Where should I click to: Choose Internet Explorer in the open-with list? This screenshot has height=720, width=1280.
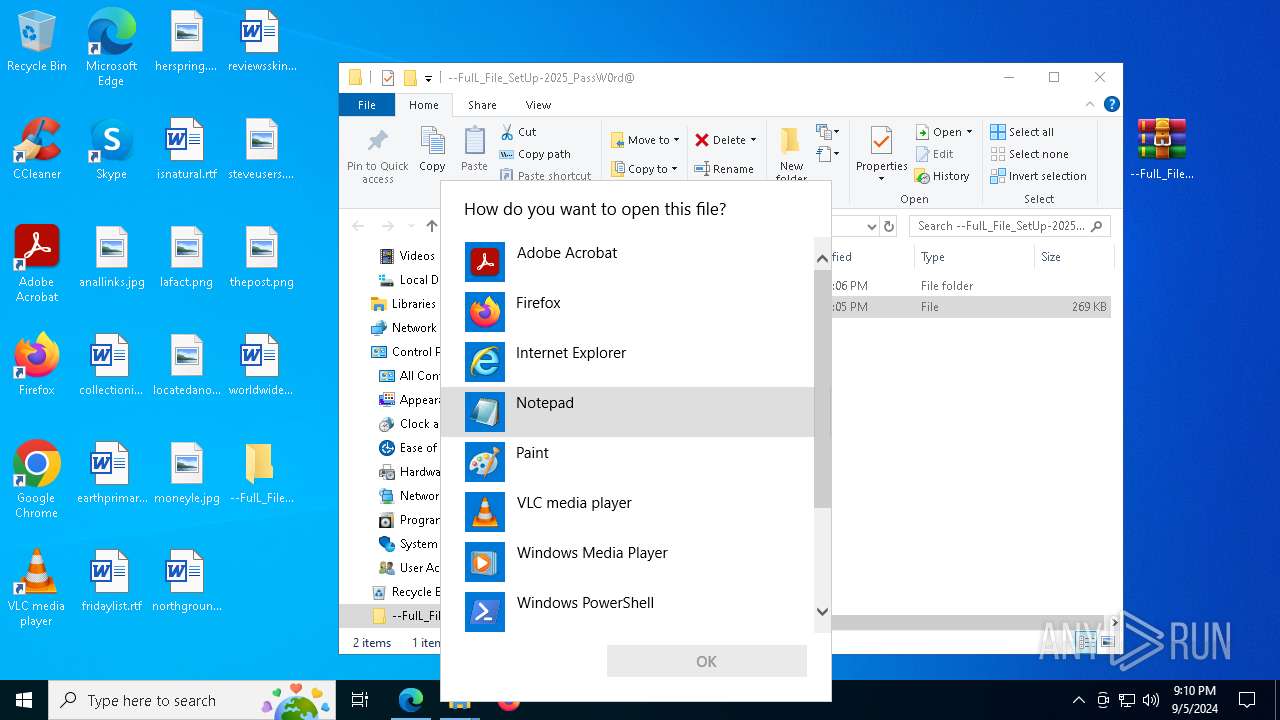(627, 362)
